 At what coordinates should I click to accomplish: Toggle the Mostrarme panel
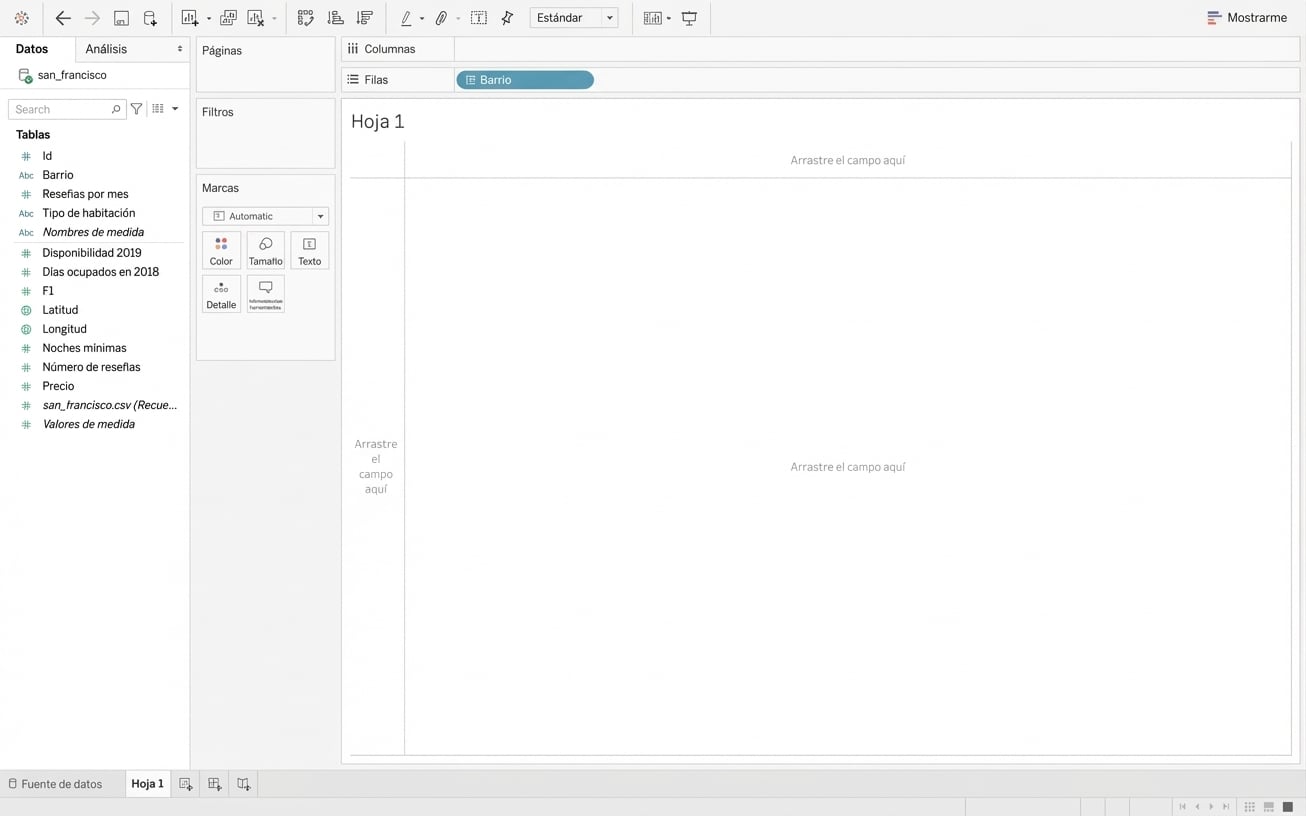pyautogui.click(x=1246, y=18)
